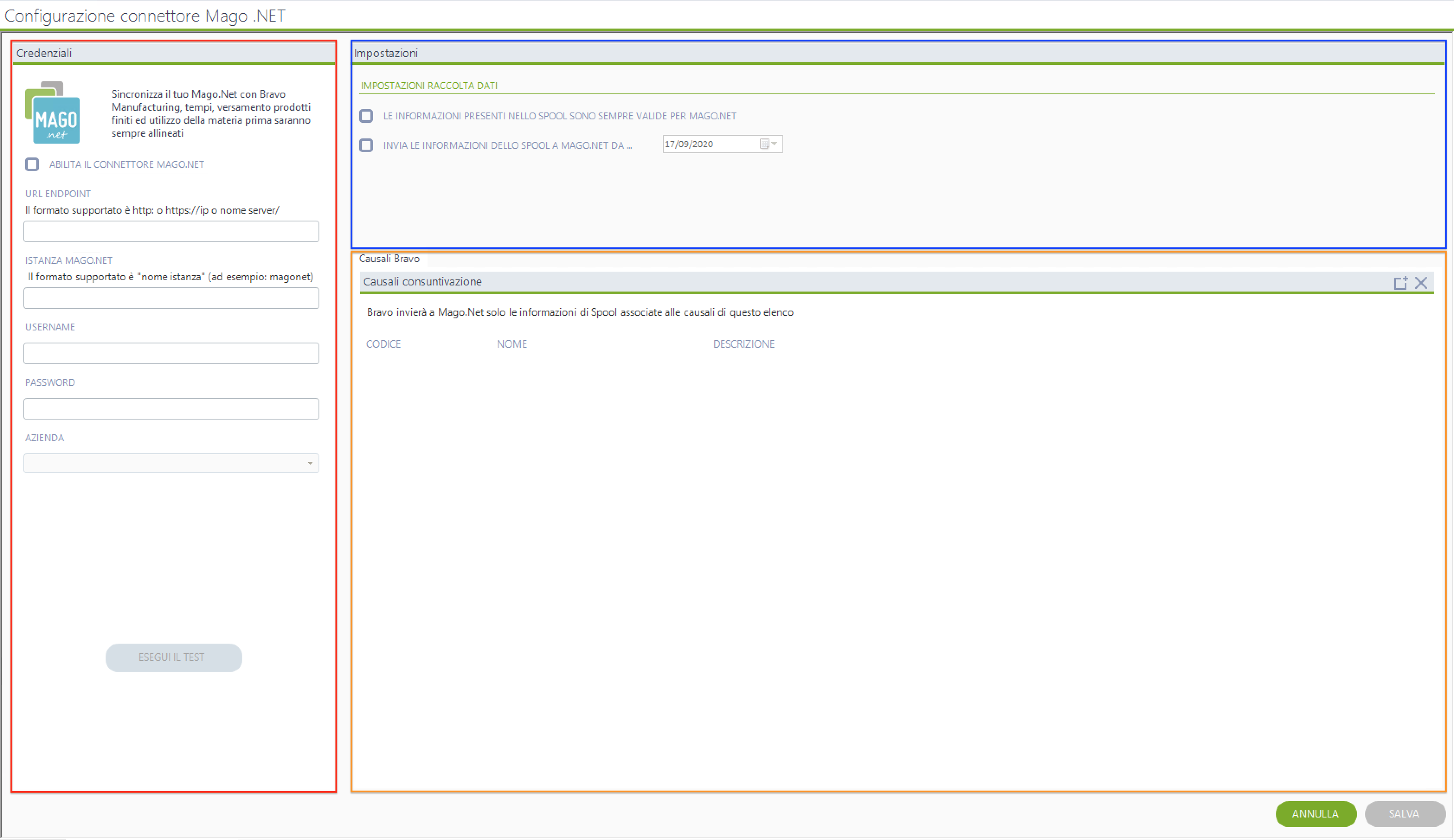Screen dimensions: 1454x840
Task: Click the URL Endpoint input field
Action: (x=171, y=231)
